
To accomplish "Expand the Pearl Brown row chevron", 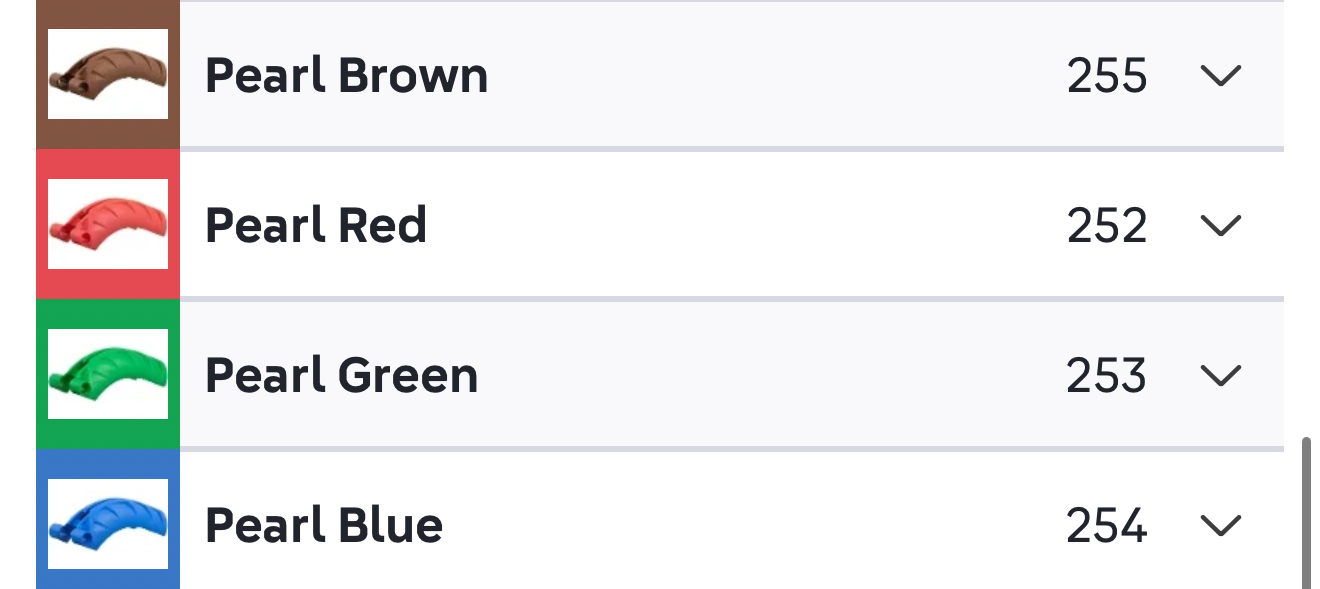I will point(1220,76).
